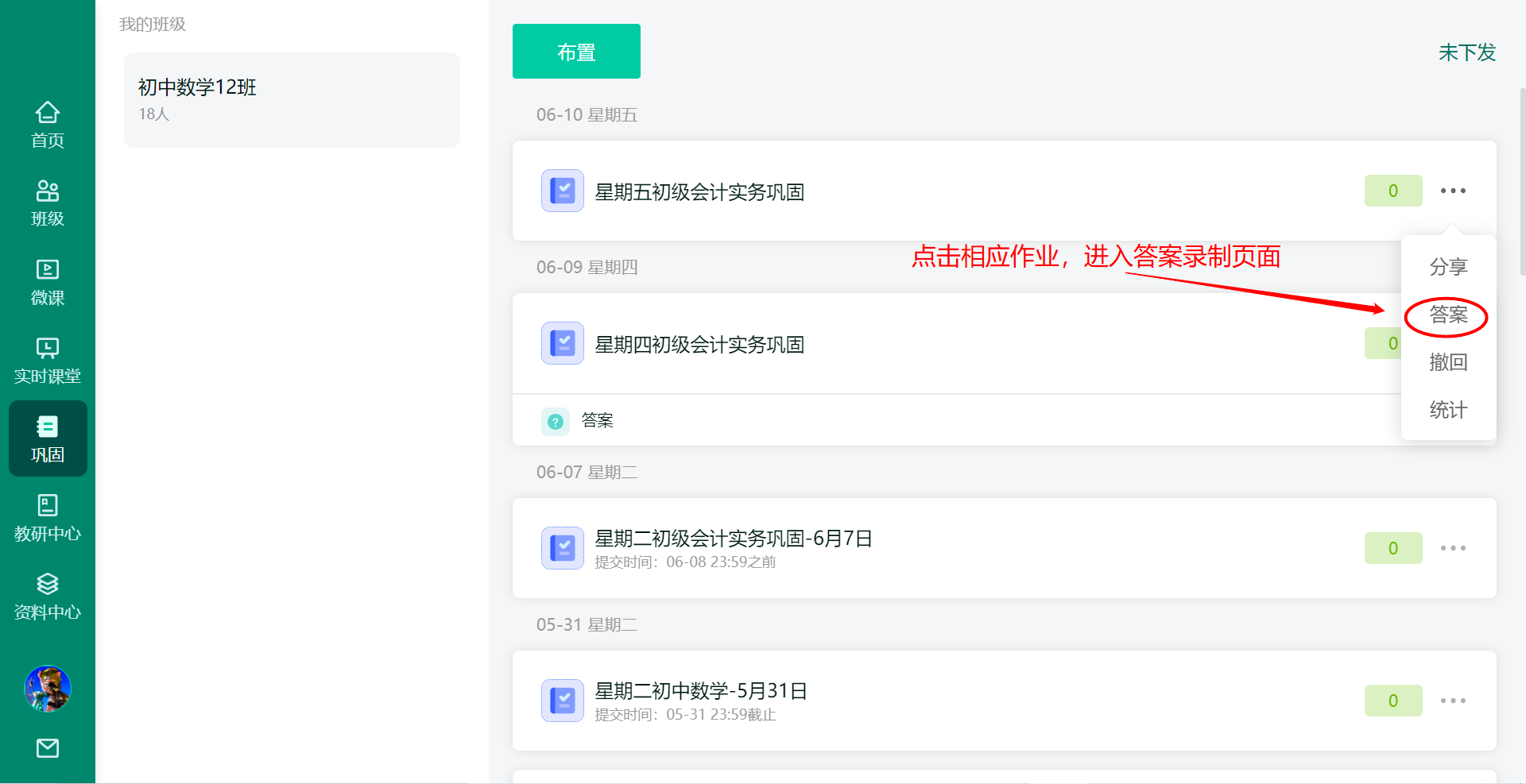Click the 我的班级 heading

(x=152, y=25)
